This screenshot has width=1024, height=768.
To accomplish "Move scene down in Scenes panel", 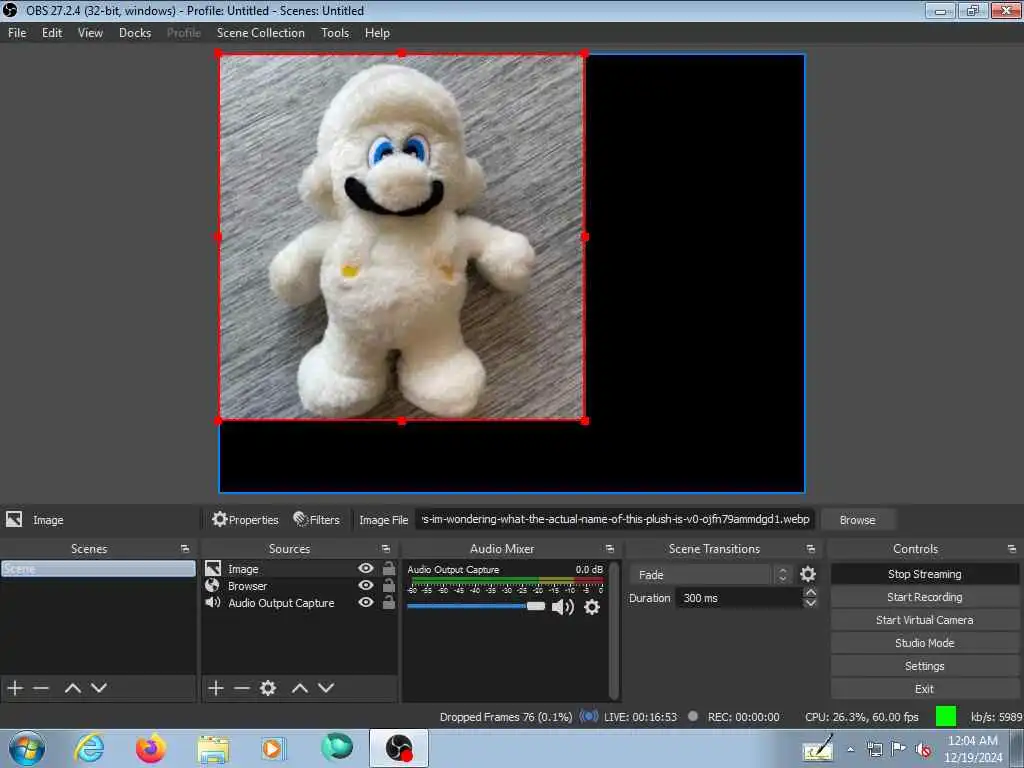I will pyautogui.click(x=99, y=688).
